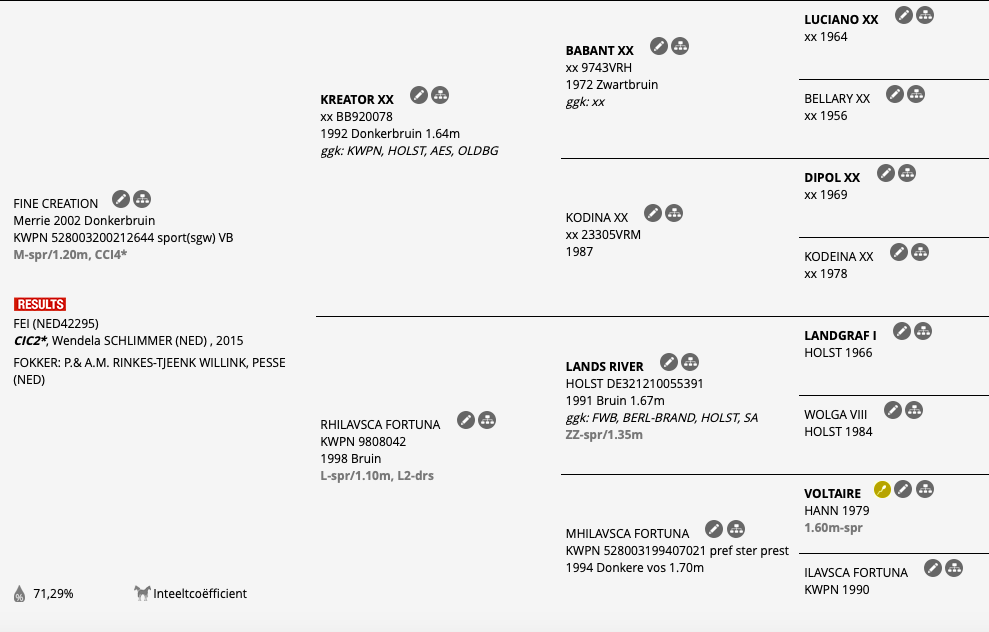The image size is (989, 632).
Task: Open pedigree tree icon beside KODEINA XX
Action: pos(920,252)
